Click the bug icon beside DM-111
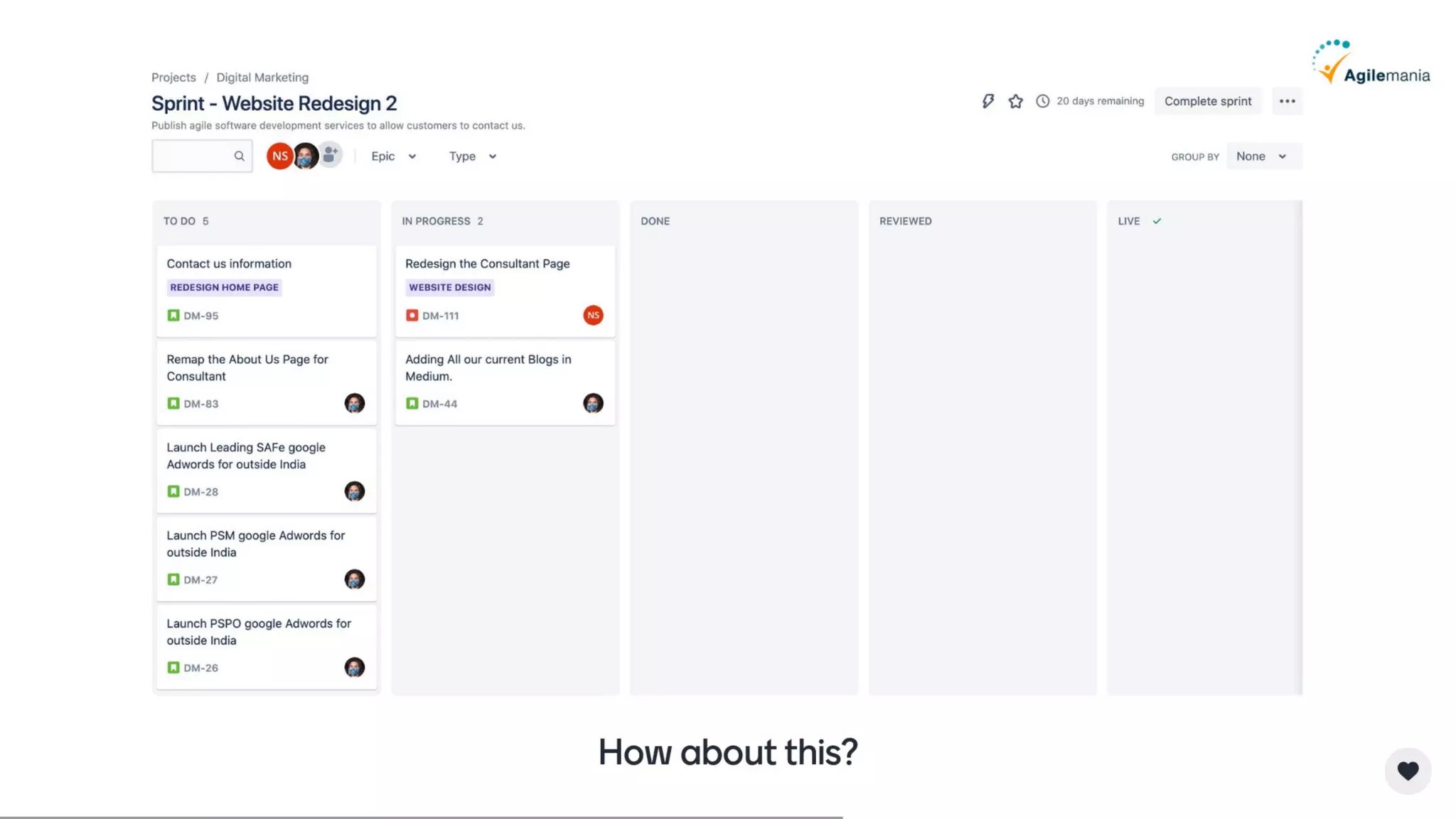This screenshot has width=1456, height=819. 412,315
